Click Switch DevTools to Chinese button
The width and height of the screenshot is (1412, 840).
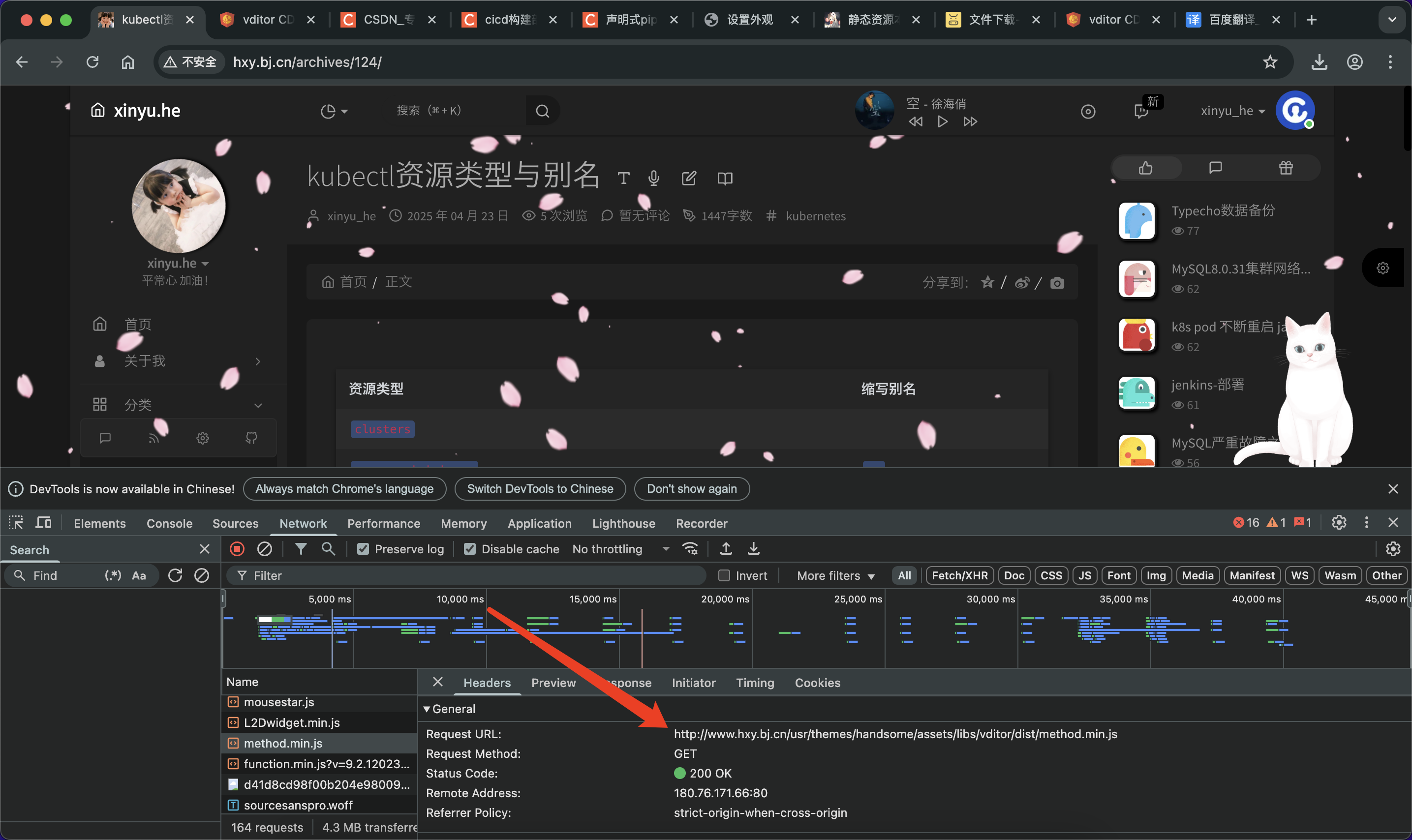540,488
